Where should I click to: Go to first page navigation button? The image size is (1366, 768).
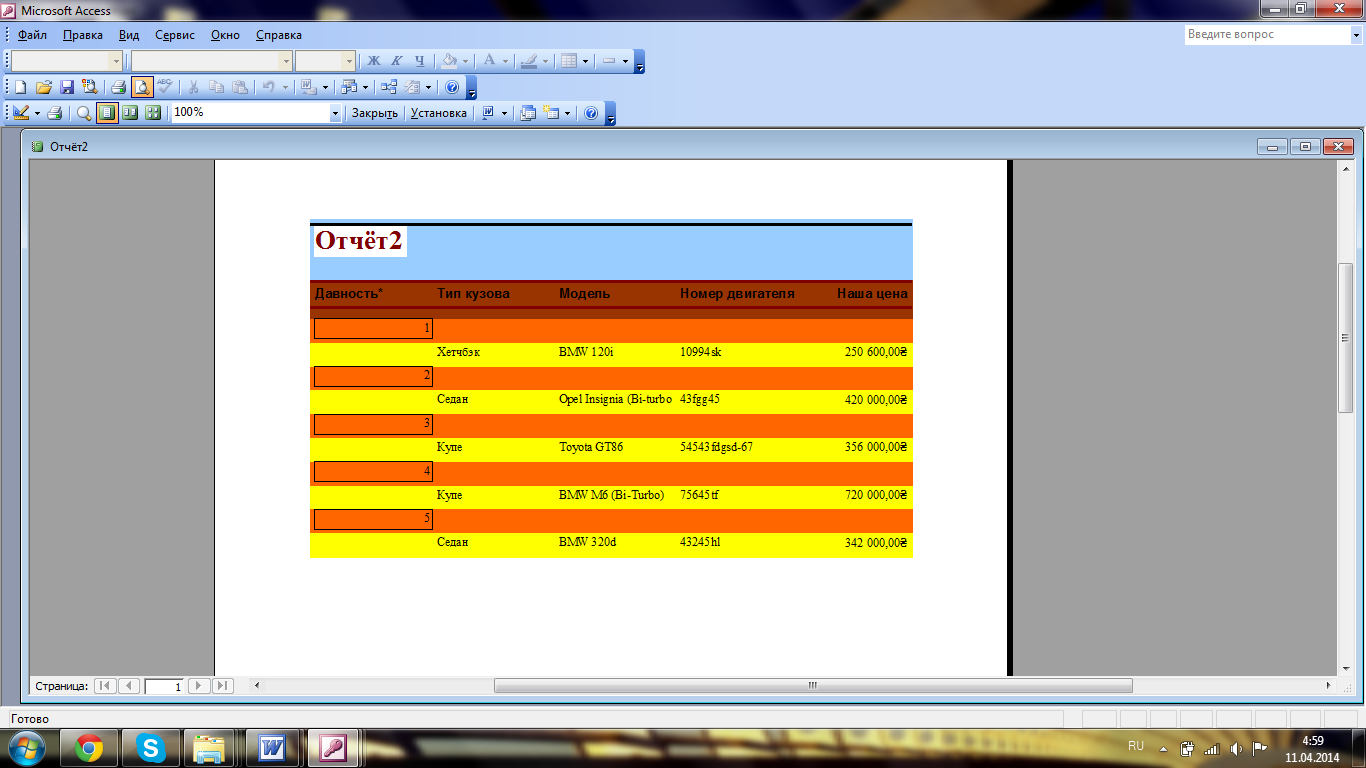(105, 686)
